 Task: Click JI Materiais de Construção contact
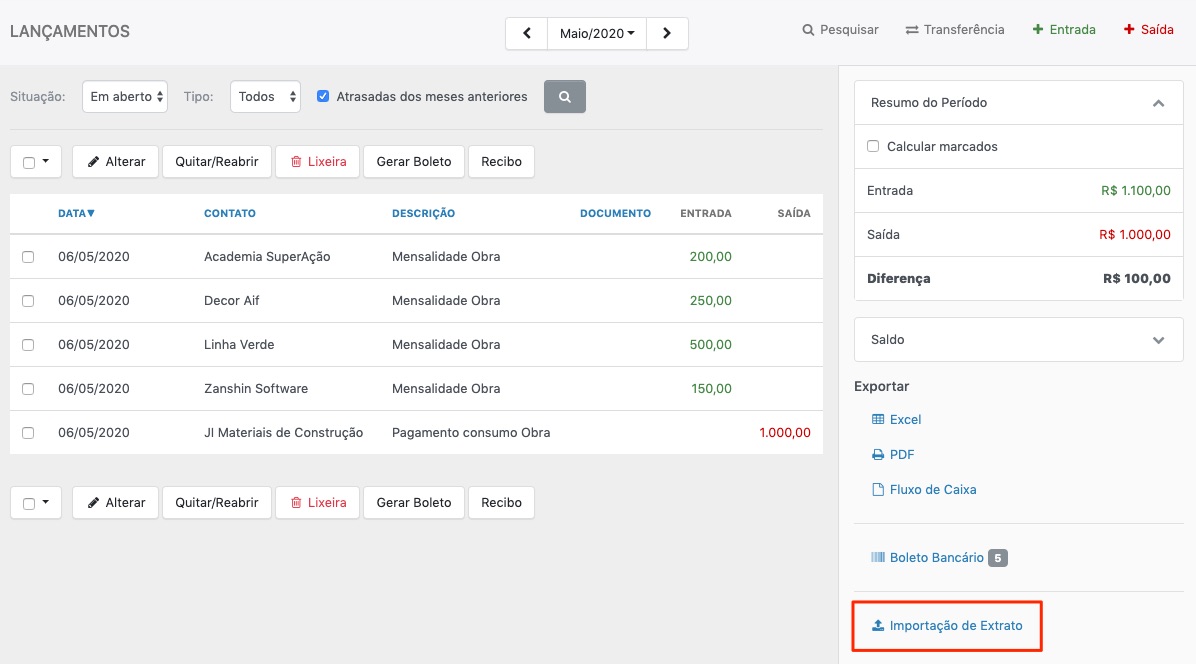(283, 433)
